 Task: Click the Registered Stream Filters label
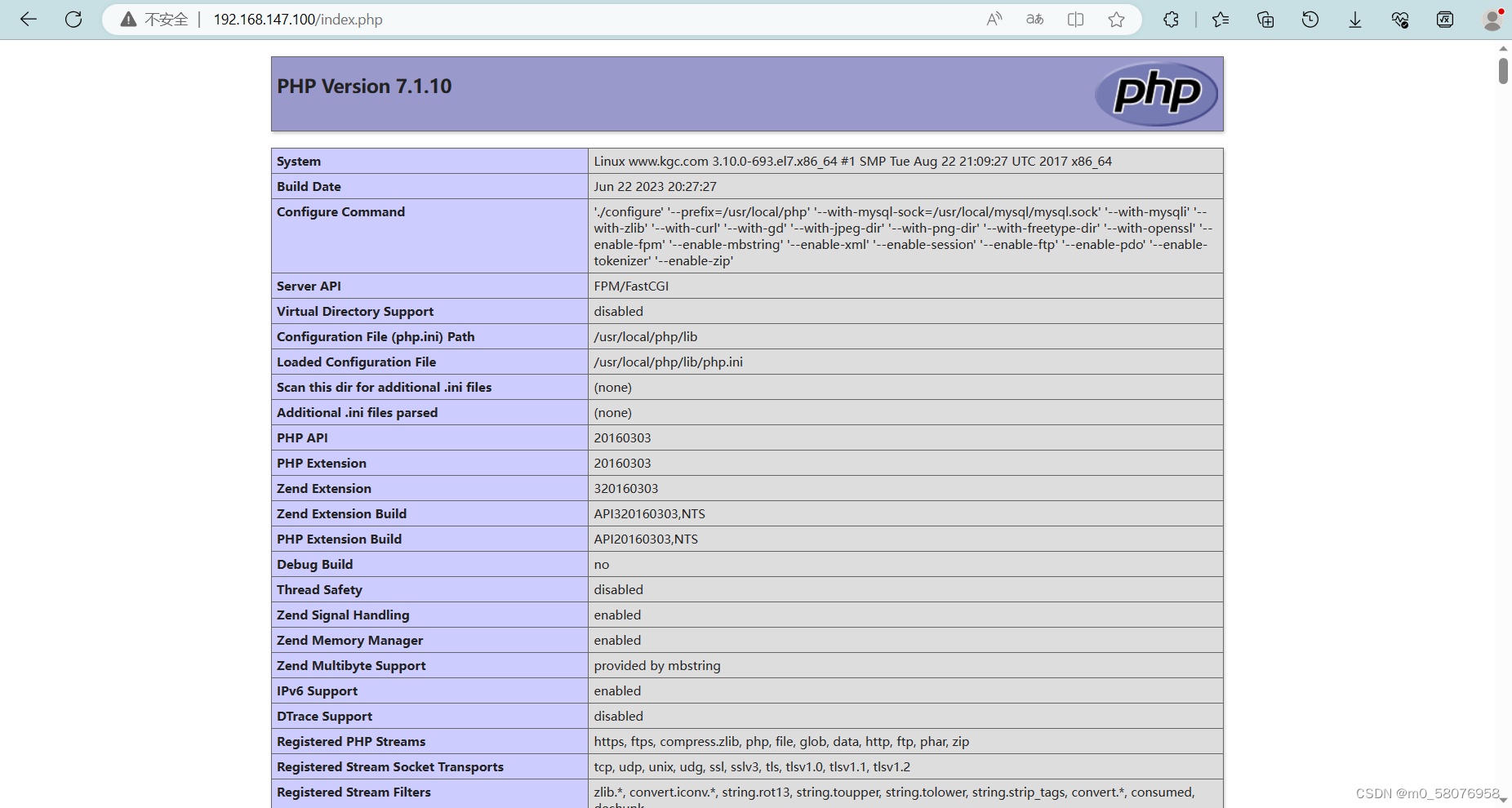(x=354, y=792)
